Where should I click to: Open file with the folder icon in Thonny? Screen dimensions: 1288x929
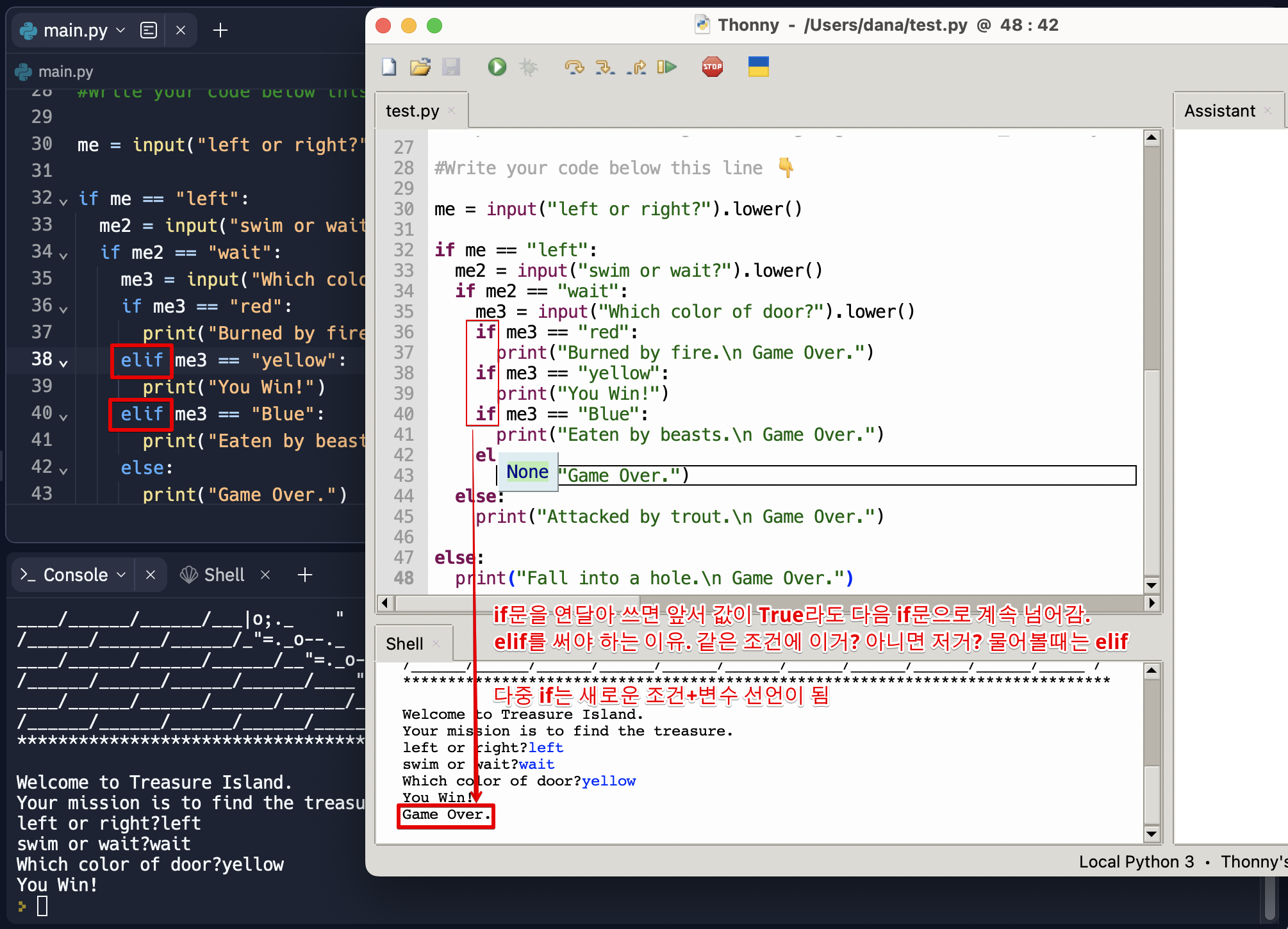click(420, 67)
